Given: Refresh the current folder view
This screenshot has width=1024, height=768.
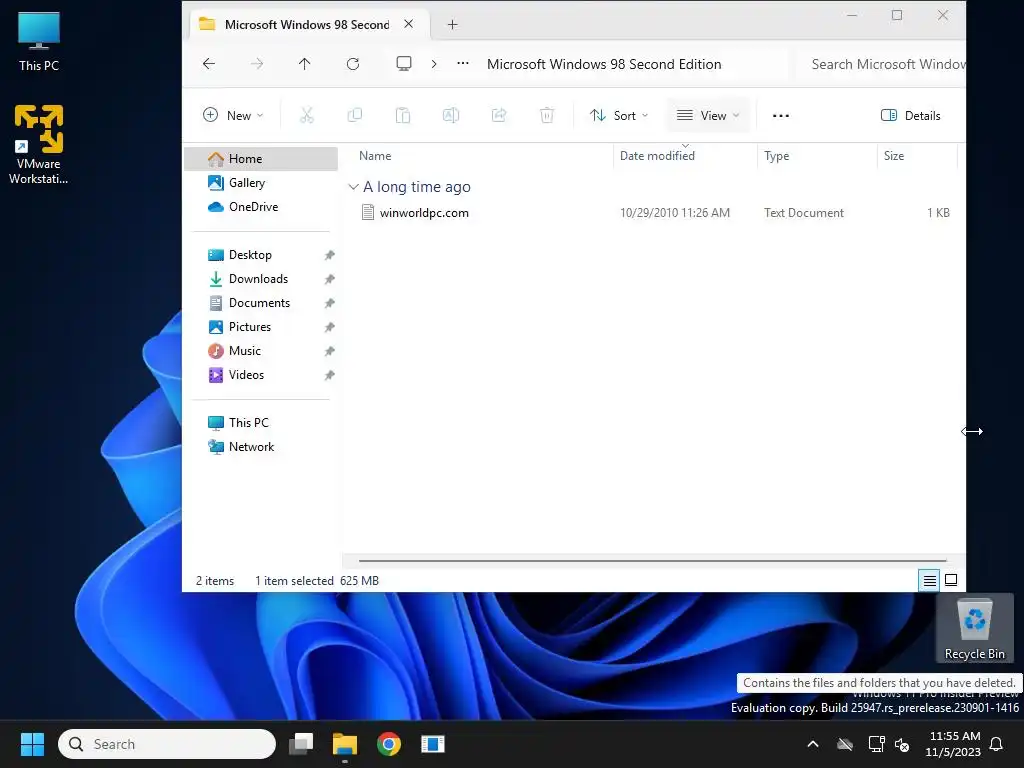Looking at the screenshot, I should point(353,63).
